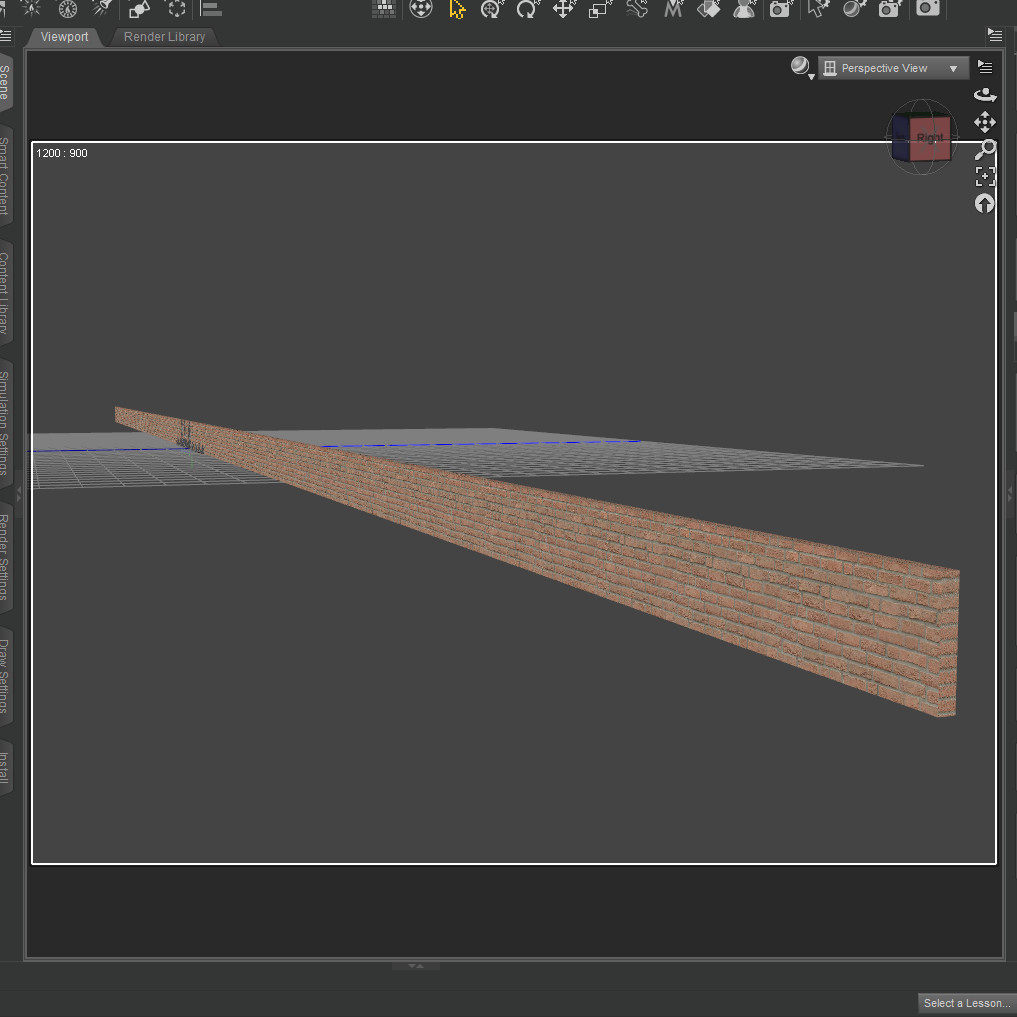Create a new point light
Screen dimensions: 1017x1017
[30, 8]
